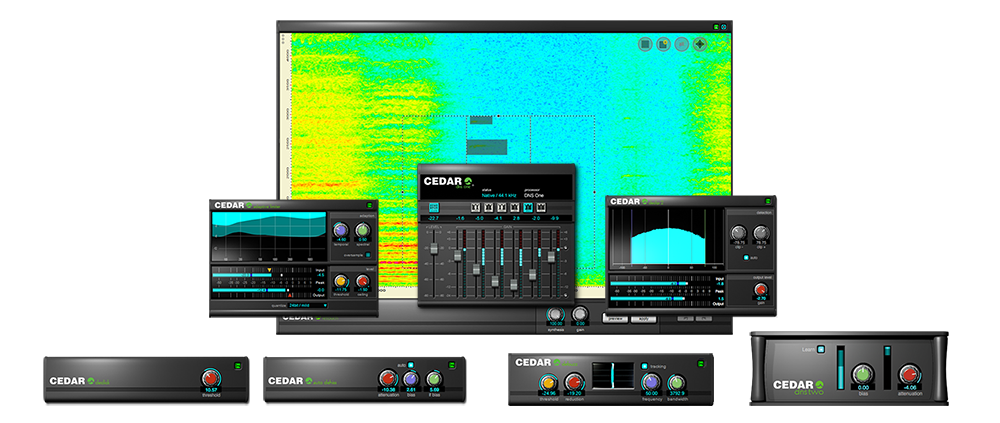Click the spectral knob in adaptive limiter
1000x423 pixels.
[362, 230]
